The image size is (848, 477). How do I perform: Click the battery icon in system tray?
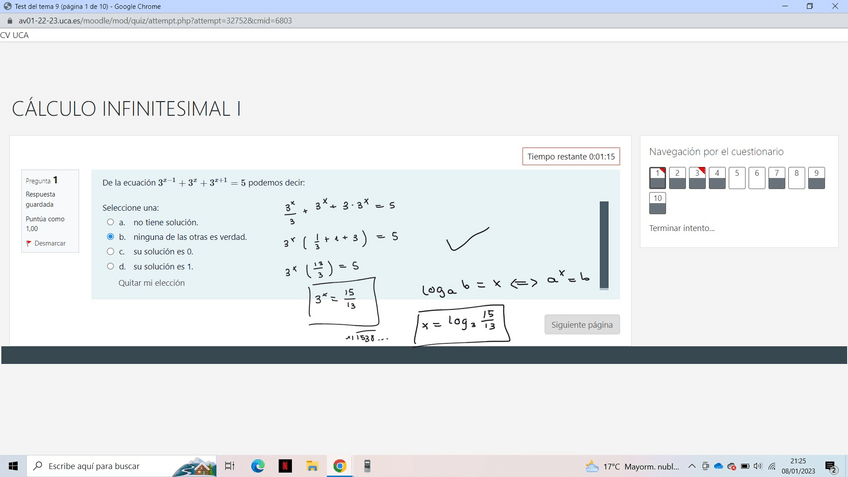click(745, 466)
